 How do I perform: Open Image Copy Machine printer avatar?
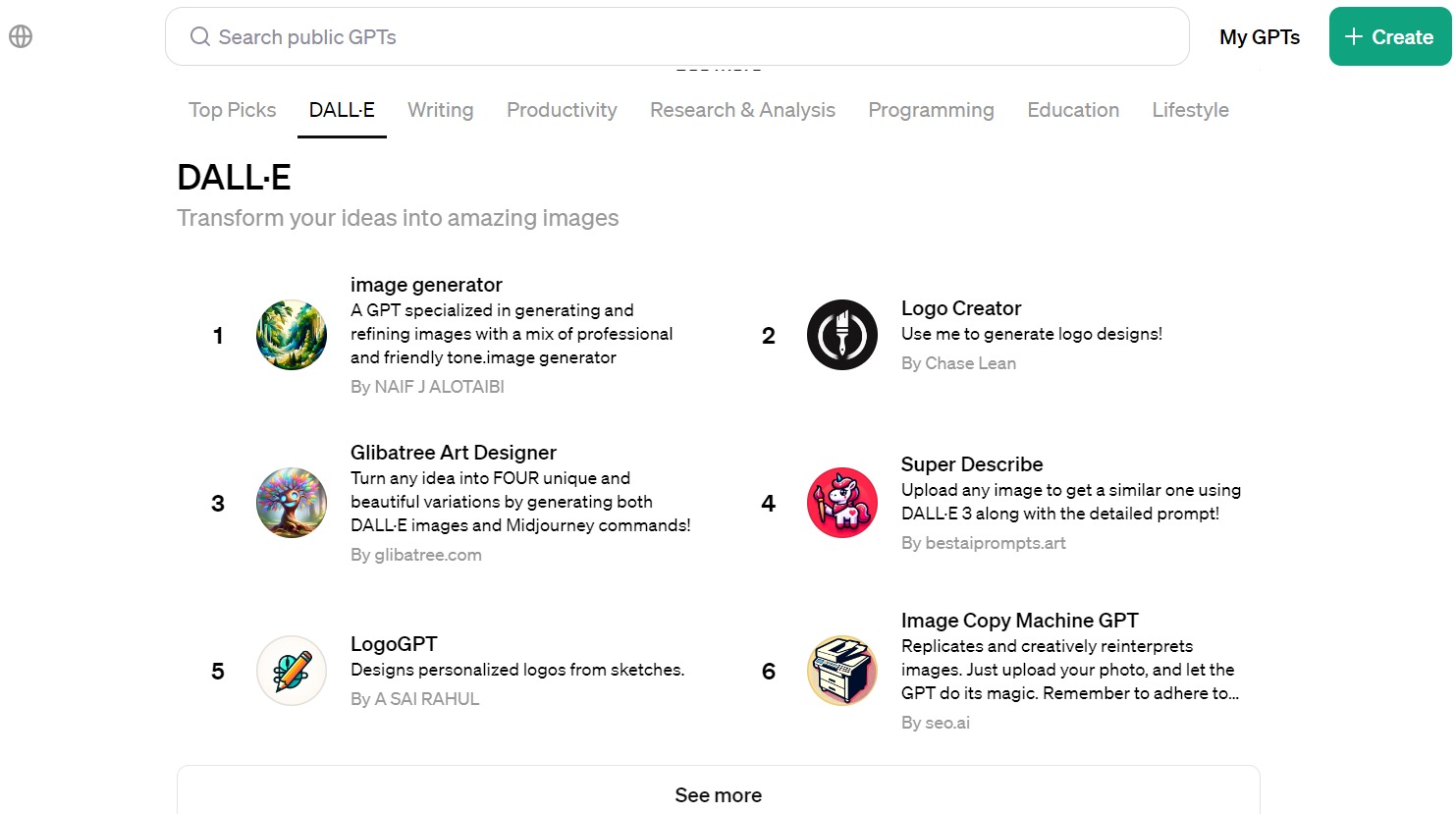tap(842, 671)
